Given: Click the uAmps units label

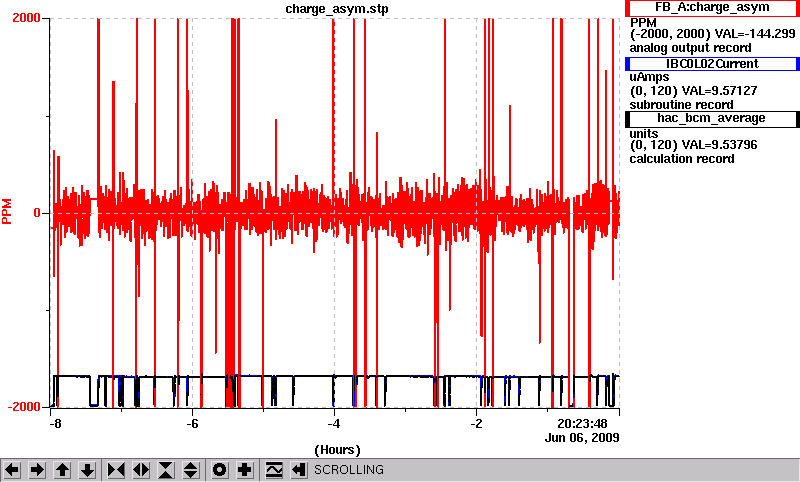Looking at the screenshot, I should (x=649, y=78).
